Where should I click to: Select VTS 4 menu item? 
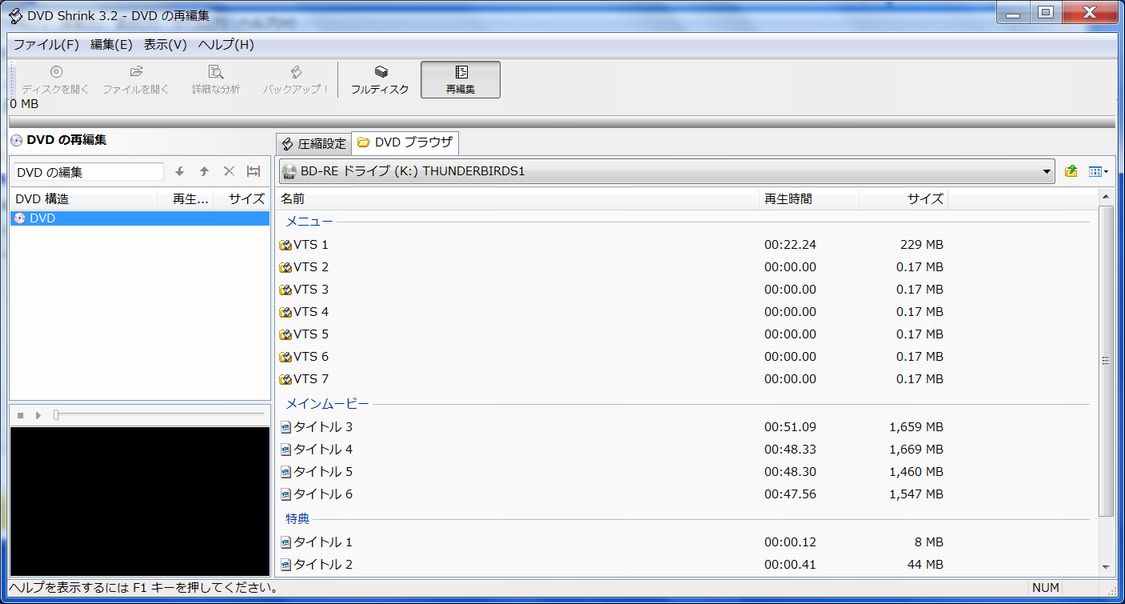[x=303, y=312]
